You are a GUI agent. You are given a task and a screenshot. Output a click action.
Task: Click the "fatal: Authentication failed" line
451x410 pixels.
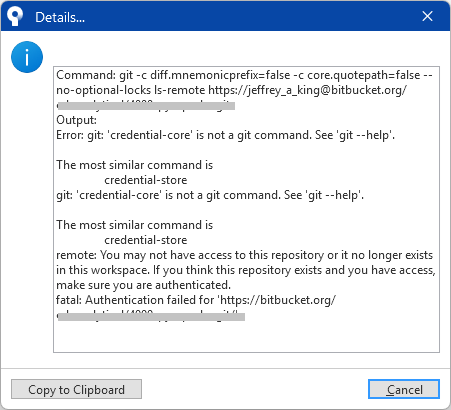(196, 300)
